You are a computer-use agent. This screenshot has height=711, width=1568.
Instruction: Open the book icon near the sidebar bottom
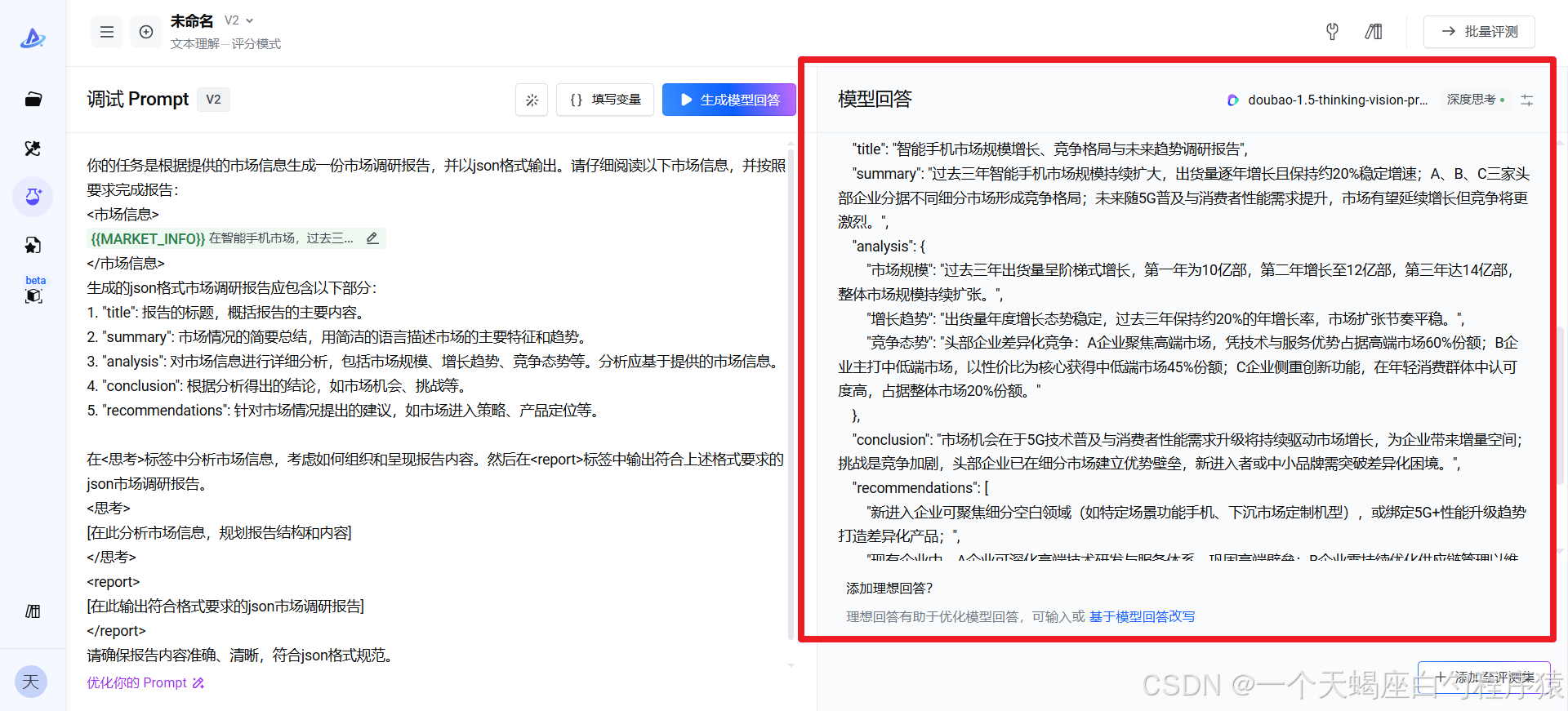[x=33, y=611]
